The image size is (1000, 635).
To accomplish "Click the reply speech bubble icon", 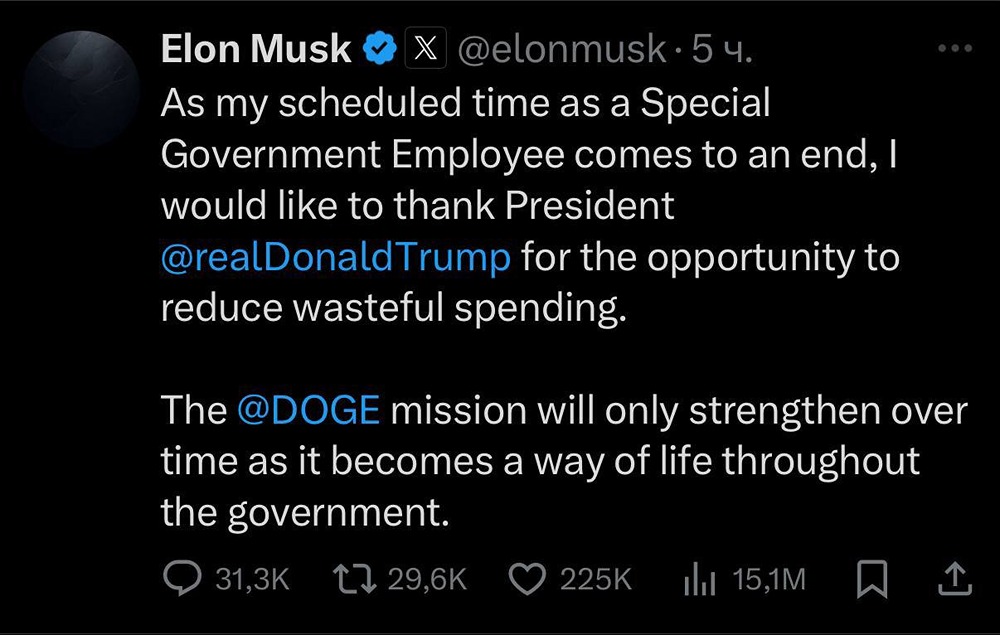I will coord(182,579).
